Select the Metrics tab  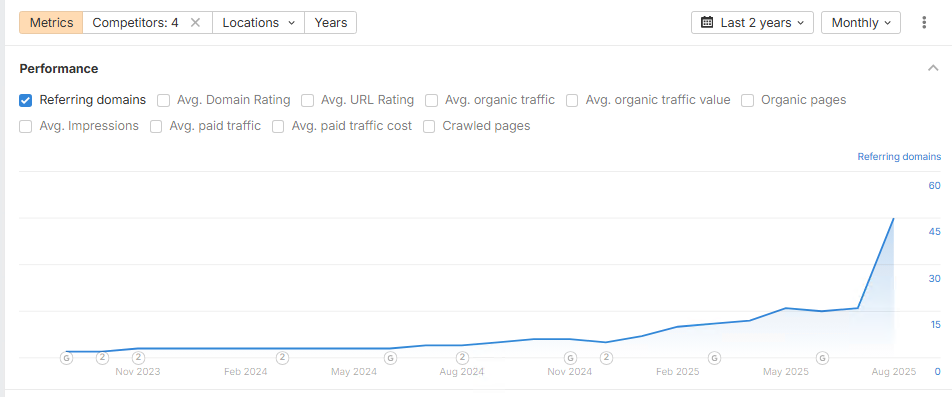(x=52, y=22)
